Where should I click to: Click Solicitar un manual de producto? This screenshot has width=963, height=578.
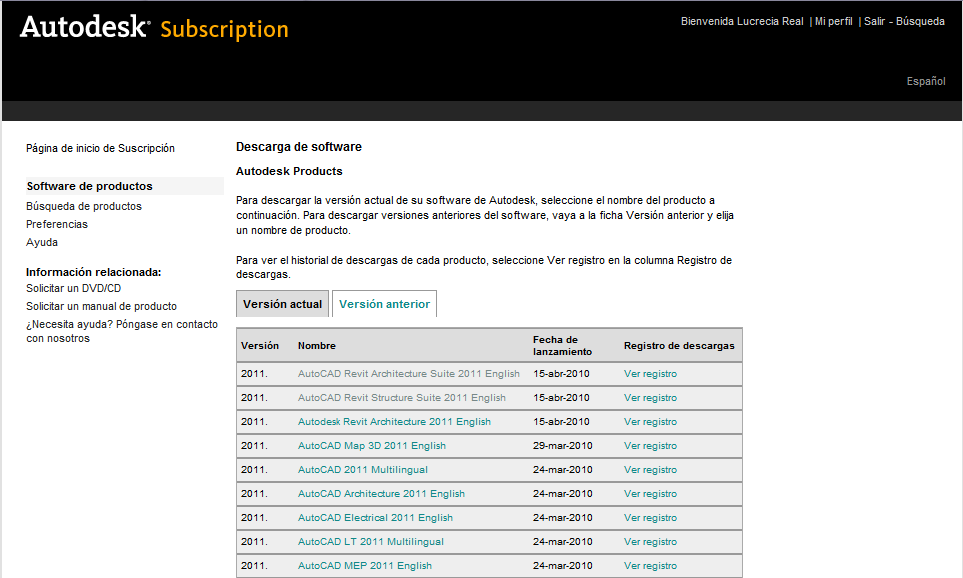click(101, 306)
